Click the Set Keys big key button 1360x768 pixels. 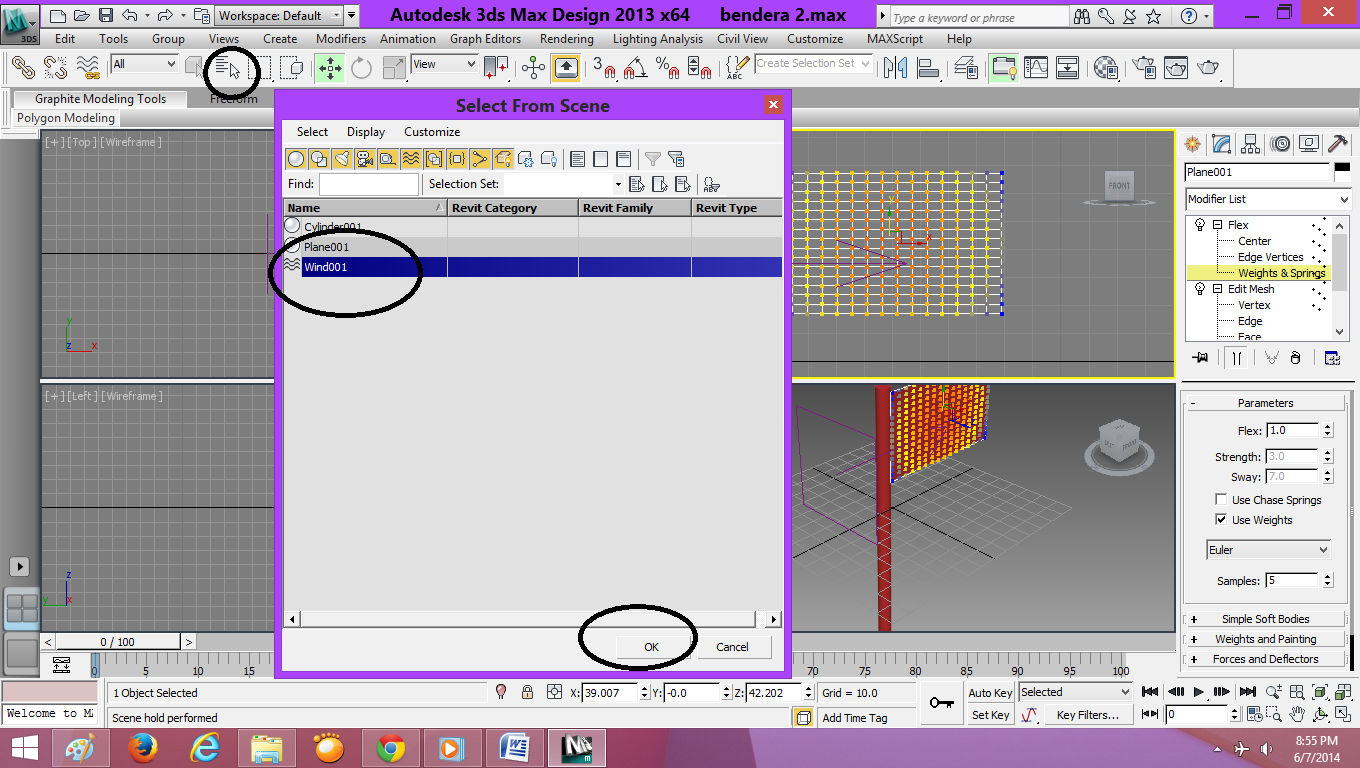pos(941,703)
